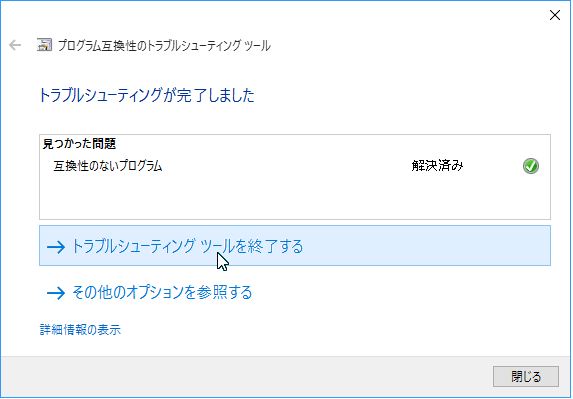Click the blue arrow beside トラブルシューティング ツールを終了する

pos(56,247)
